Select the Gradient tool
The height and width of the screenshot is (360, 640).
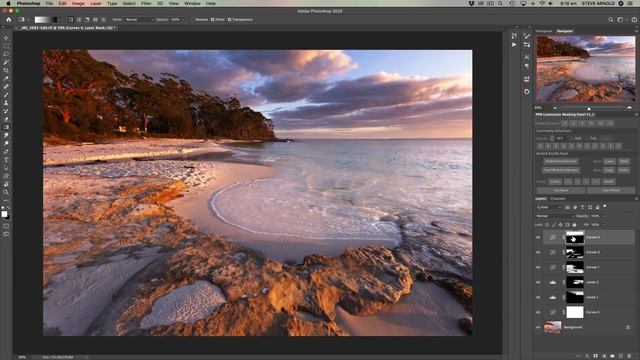click(6, 127)
